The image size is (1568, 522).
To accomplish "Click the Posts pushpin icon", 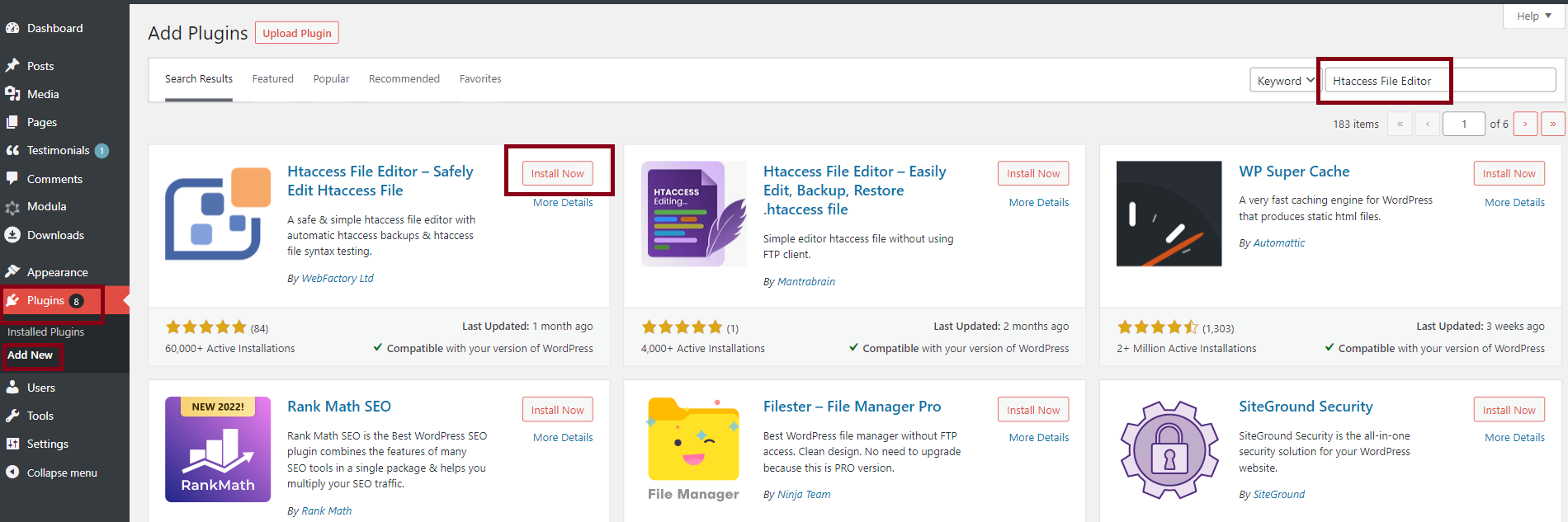I will point(12,66).
